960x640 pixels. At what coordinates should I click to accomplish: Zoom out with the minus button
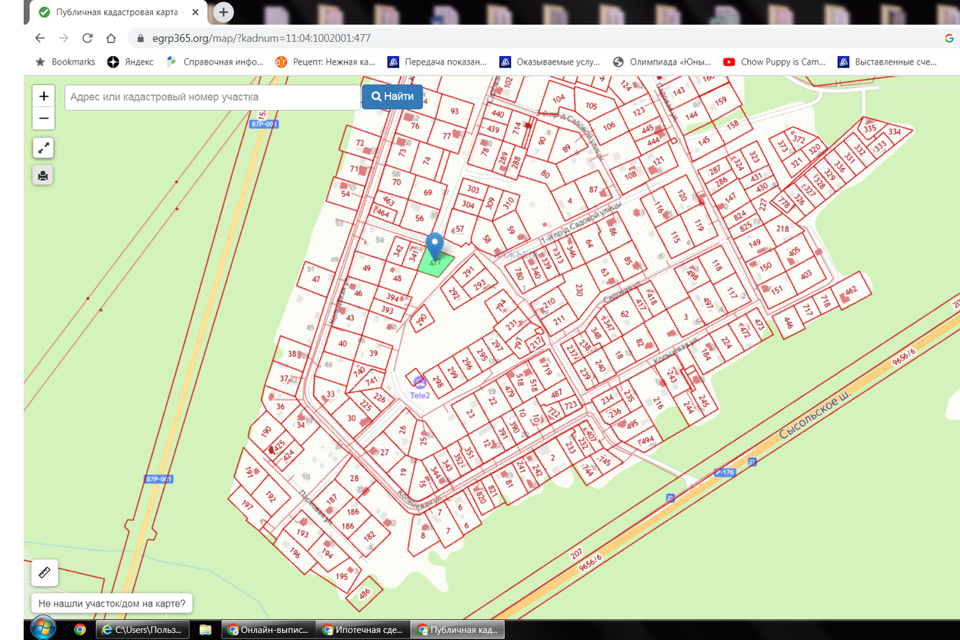[43, 119]
